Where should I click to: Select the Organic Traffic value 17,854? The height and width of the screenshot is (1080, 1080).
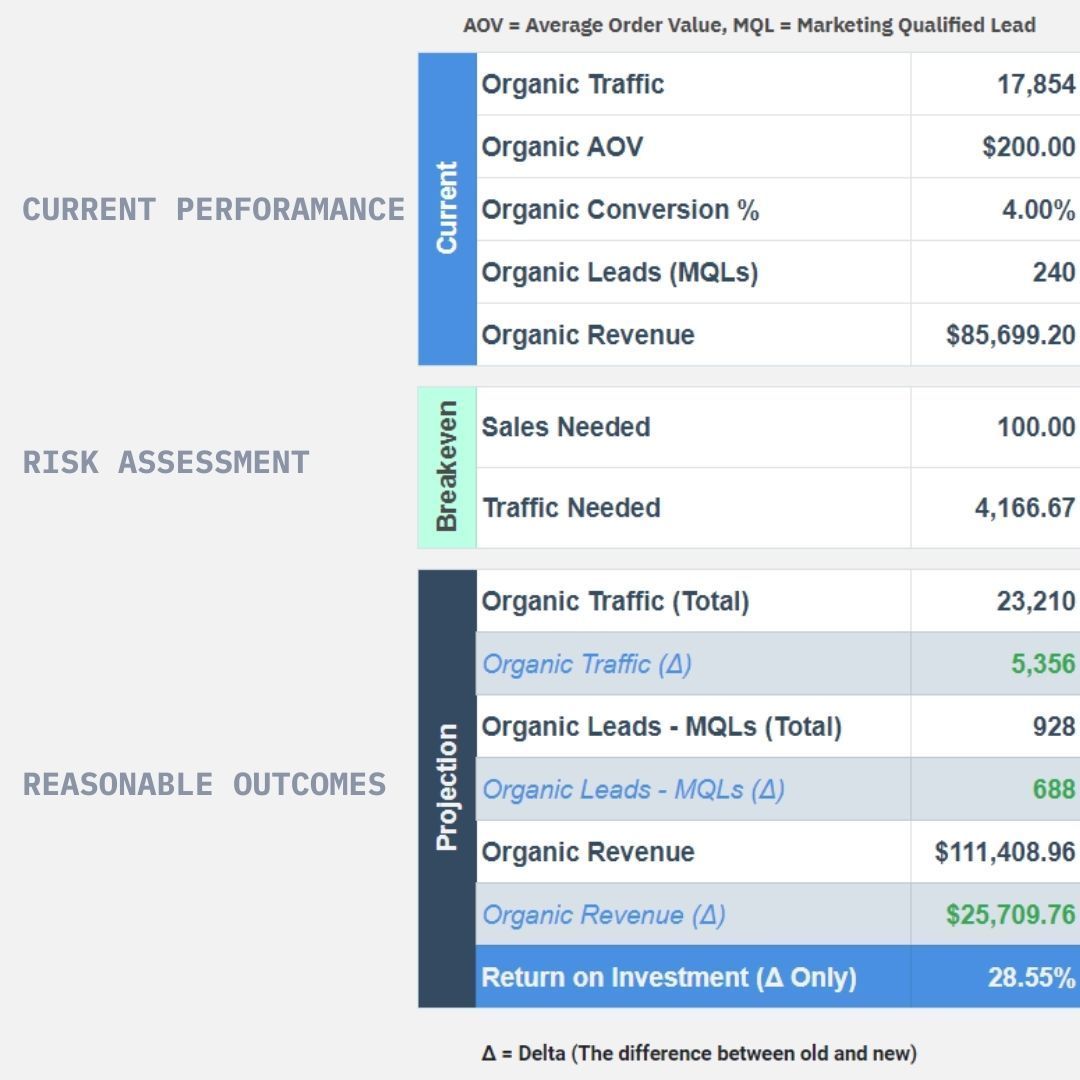coord(1036,84)
